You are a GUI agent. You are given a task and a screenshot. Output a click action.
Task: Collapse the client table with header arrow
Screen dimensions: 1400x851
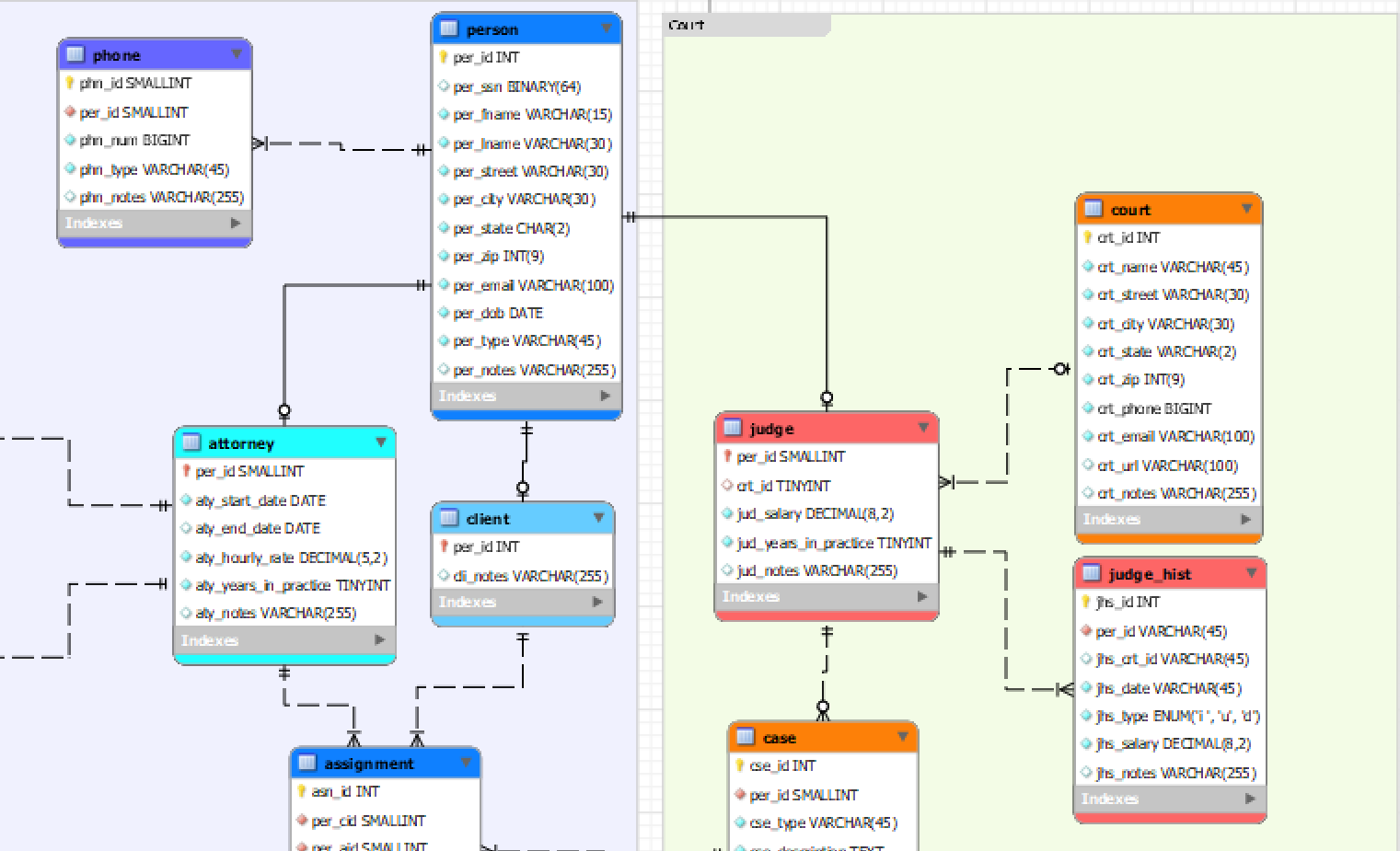(599, 518)
